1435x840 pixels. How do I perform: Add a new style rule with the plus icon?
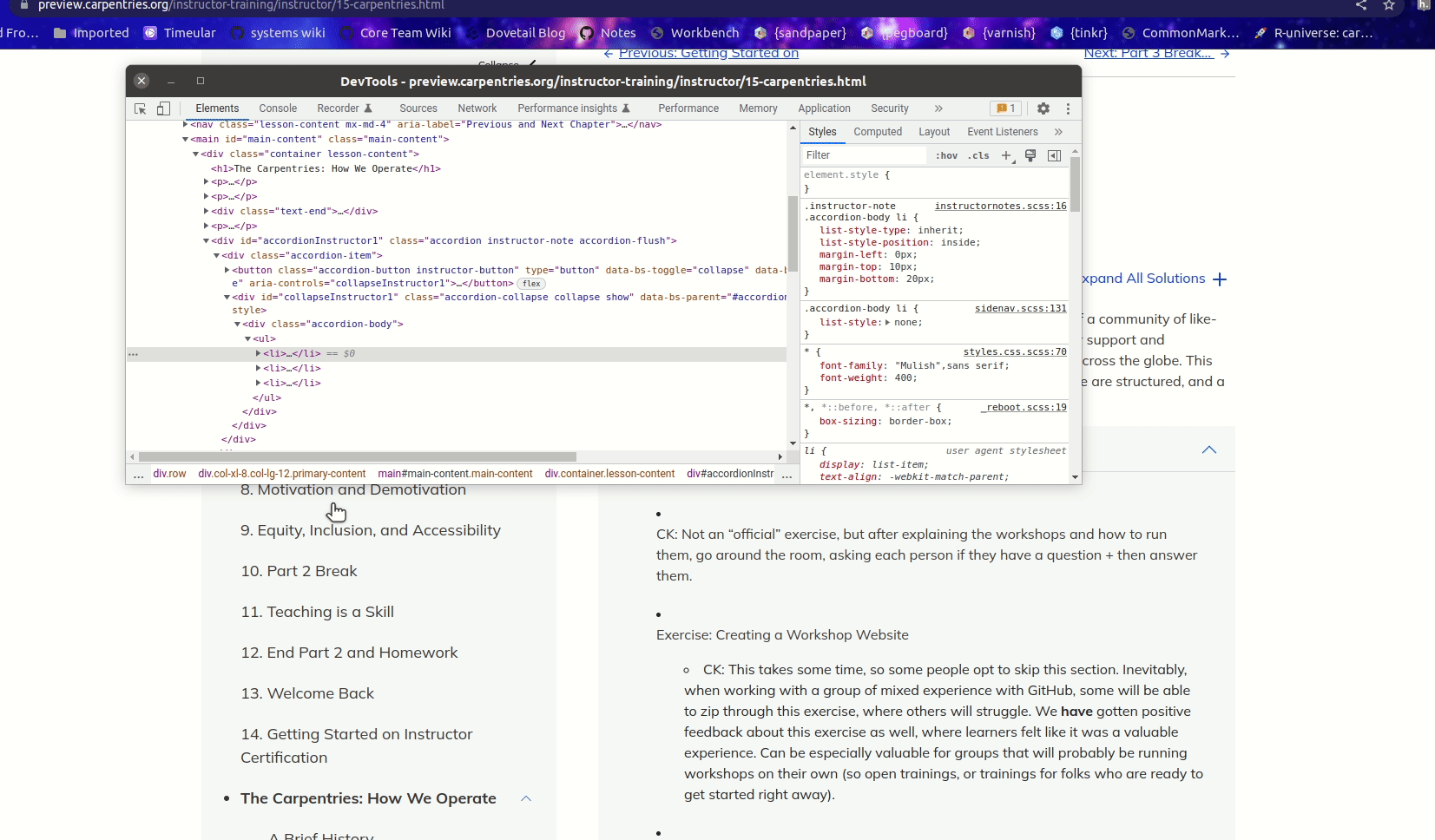[x=1005, y=155]
